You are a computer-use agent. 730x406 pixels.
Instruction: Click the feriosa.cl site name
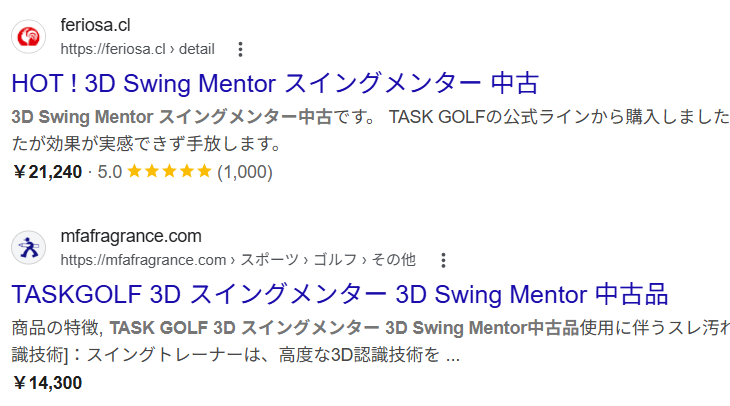coord(95,25)
